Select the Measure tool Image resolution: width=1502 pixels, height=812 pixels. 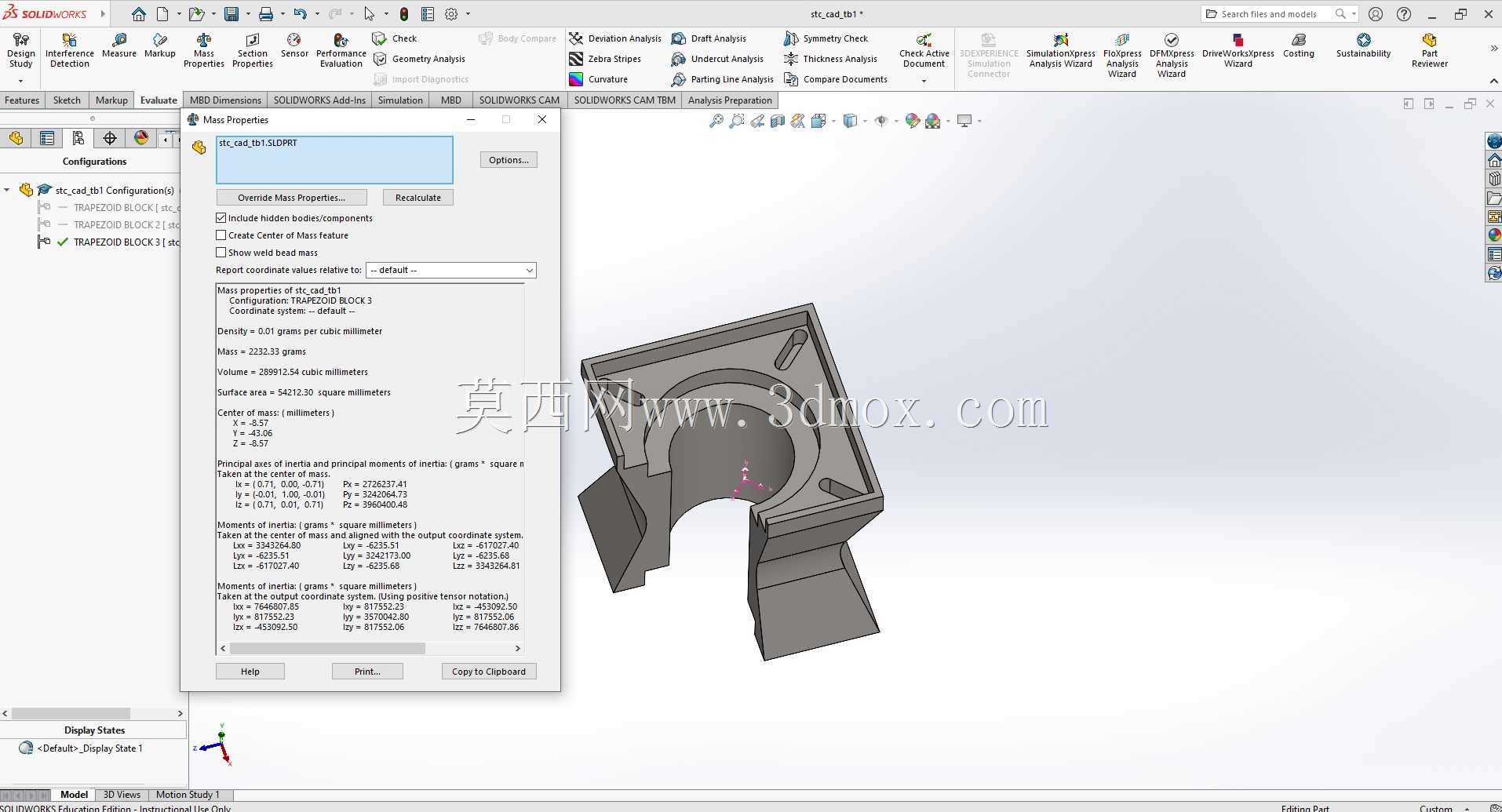(x=119, y=46)
